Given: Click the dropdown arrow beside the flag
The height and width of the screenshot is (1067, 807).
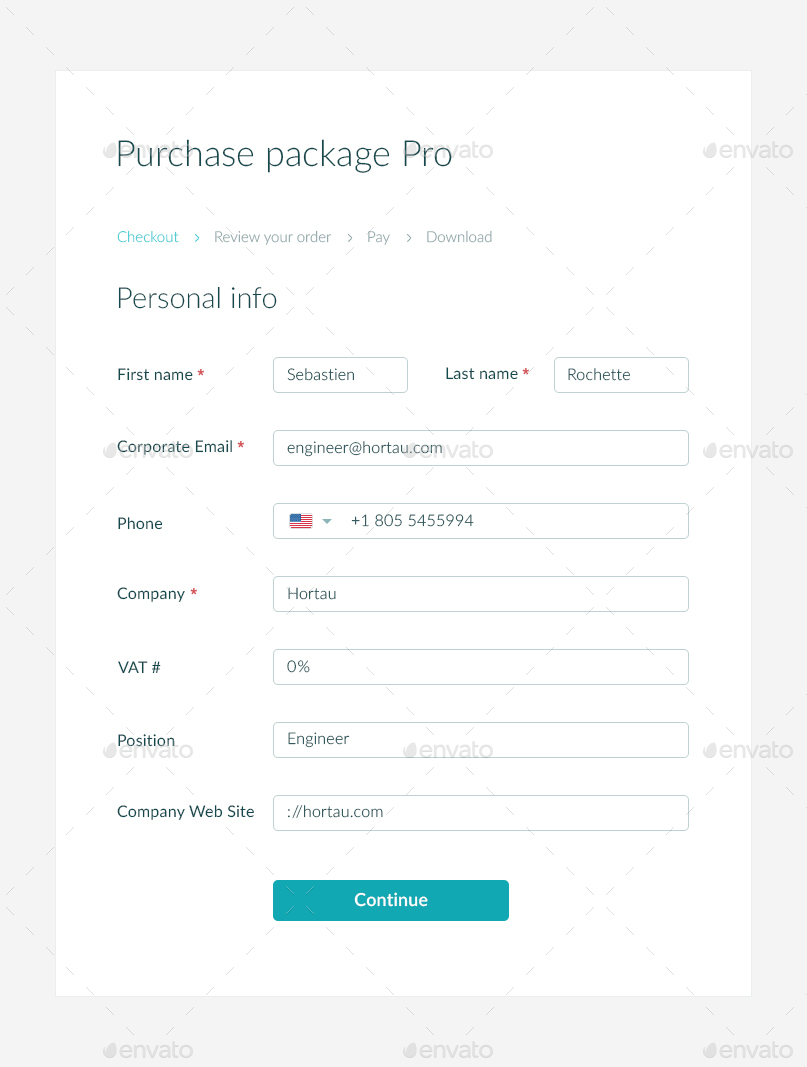Looking at the screenshot, I should tap(326, 521).
